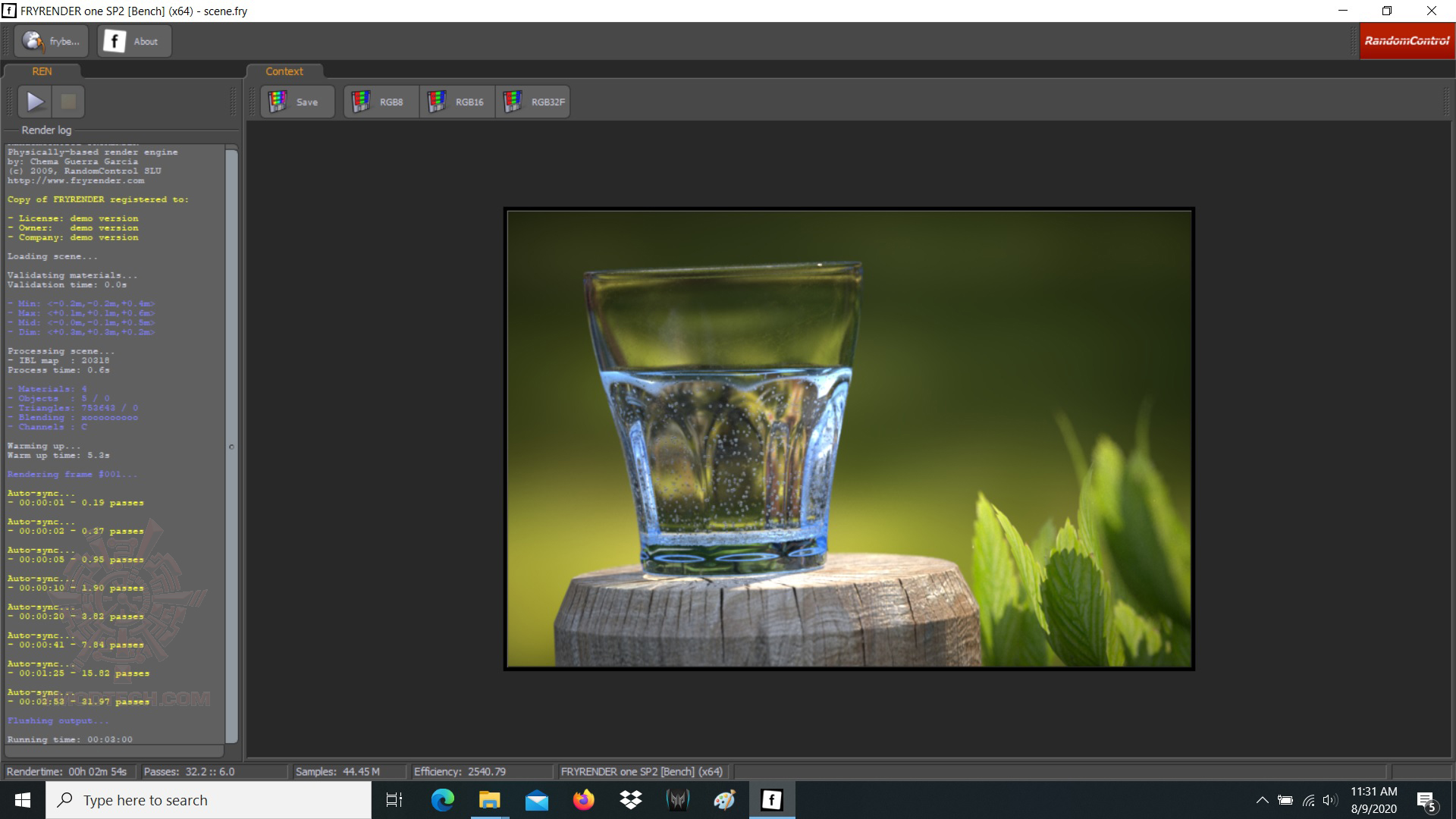This screenshot has width=1456, height=819.
Task: Open File Explorer from taskbar
Action: pyautogui.click(x=490, y=800)
